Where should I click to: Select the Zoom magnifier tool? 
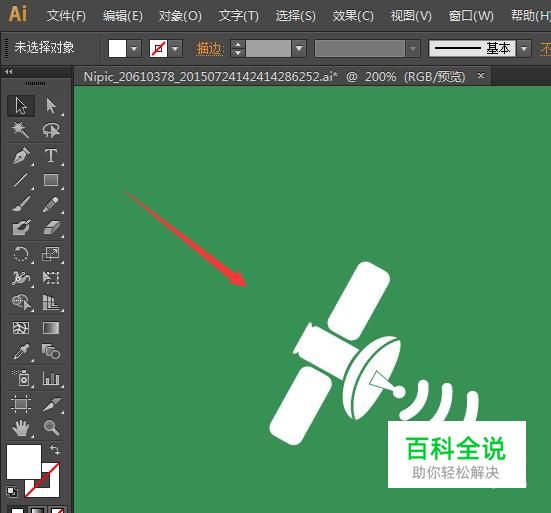51,428
